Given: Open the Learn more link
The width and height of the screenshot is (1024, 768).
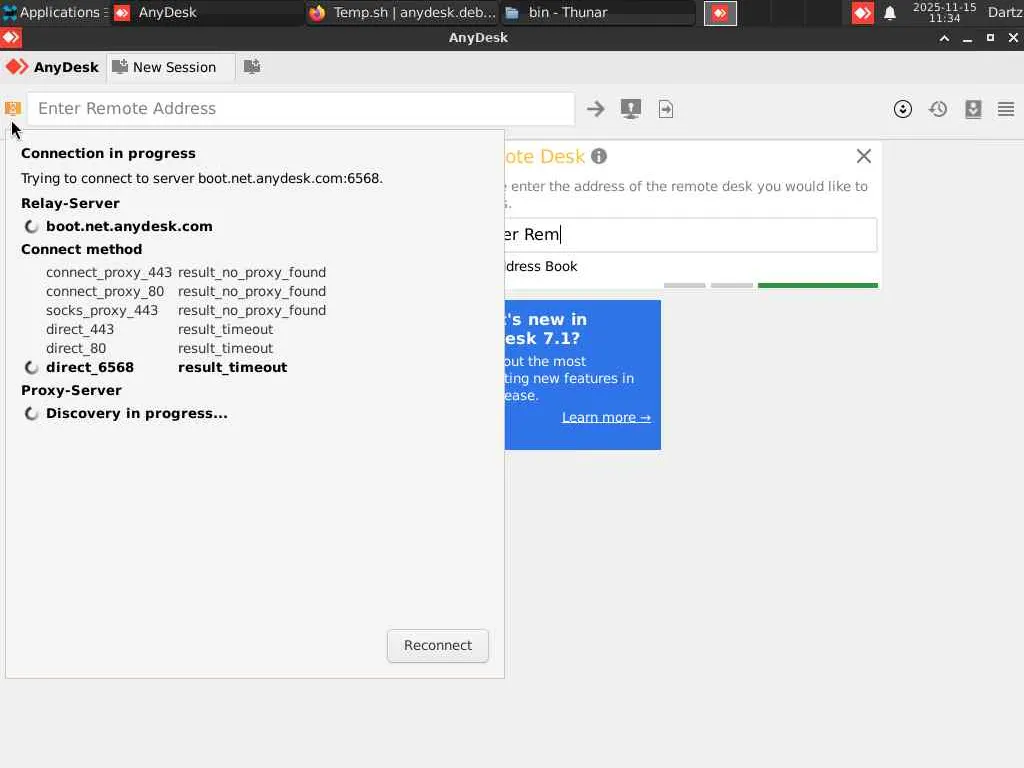Looking at the screenshot, I should tap(606, 417).
